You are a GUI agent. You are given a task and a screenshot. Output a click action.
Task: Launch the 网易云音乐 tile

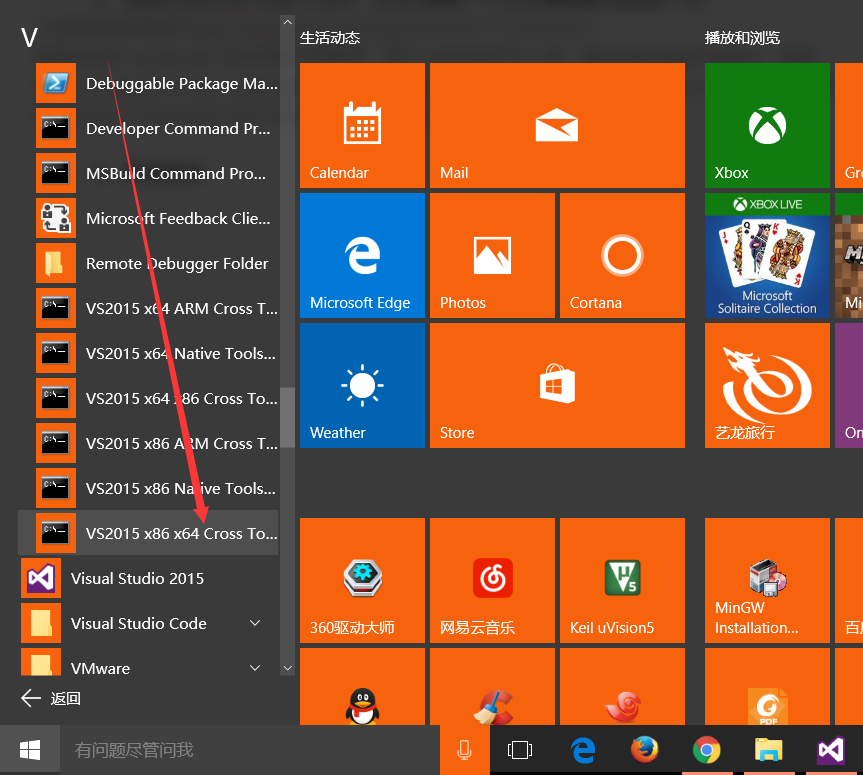(x=492, y=580)
